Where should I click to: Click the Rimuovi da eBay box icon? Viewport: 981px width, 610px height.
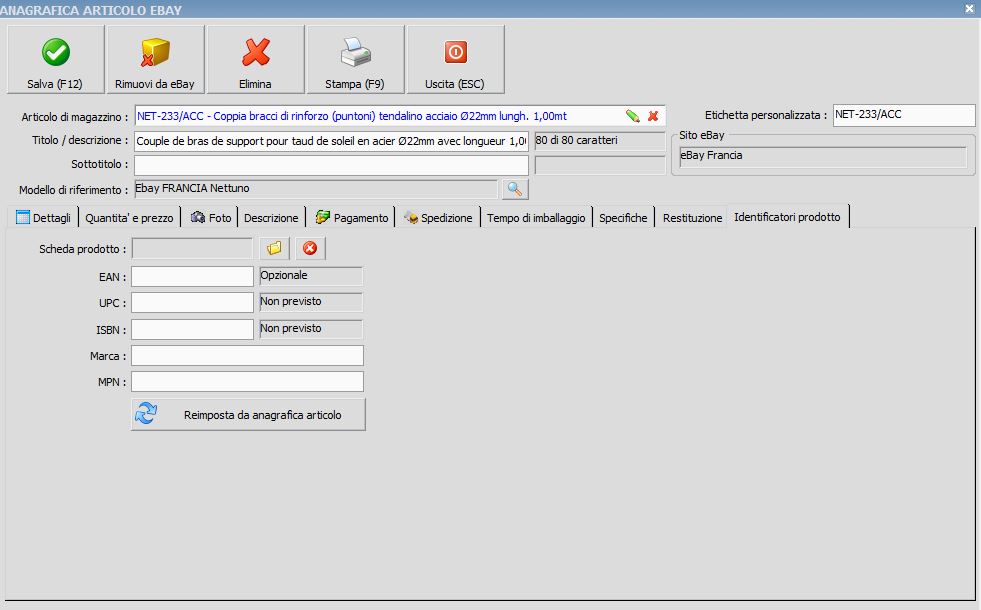click(155, 52)
